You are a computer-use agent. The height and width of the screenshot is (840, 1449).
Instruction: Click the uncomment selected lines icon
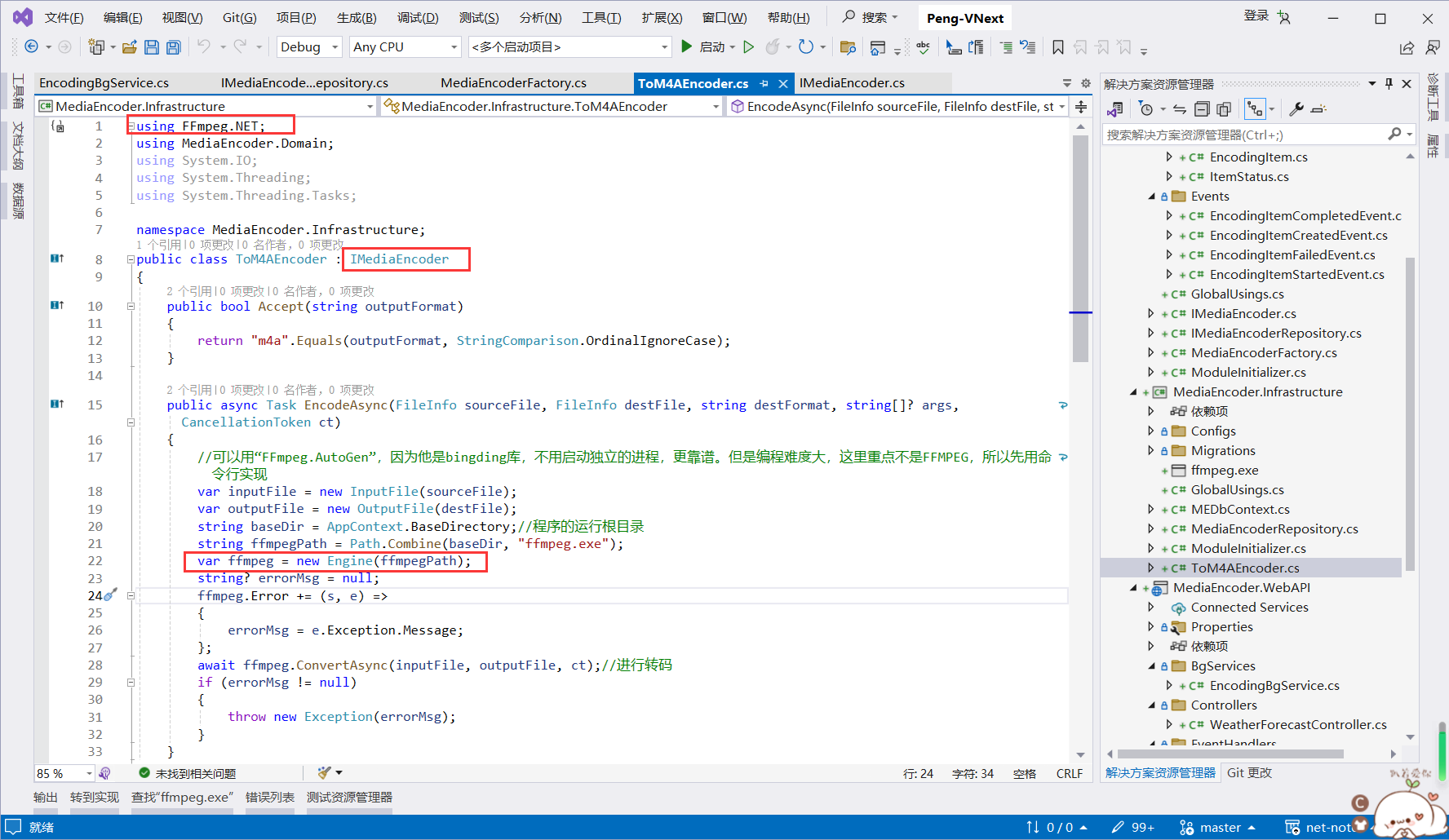(x=1028, y=47)
